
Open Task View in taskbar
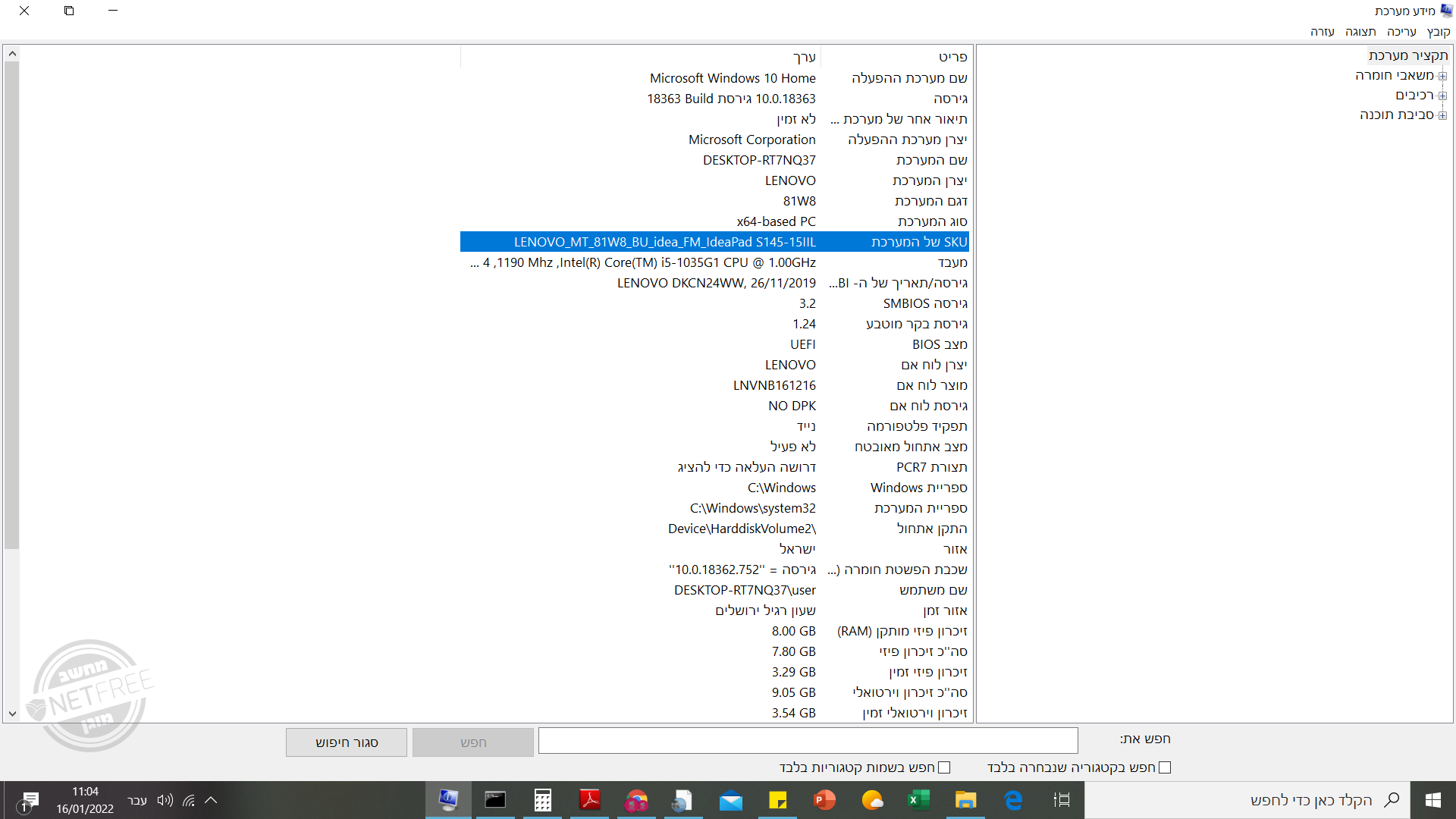pos(1062,800)
